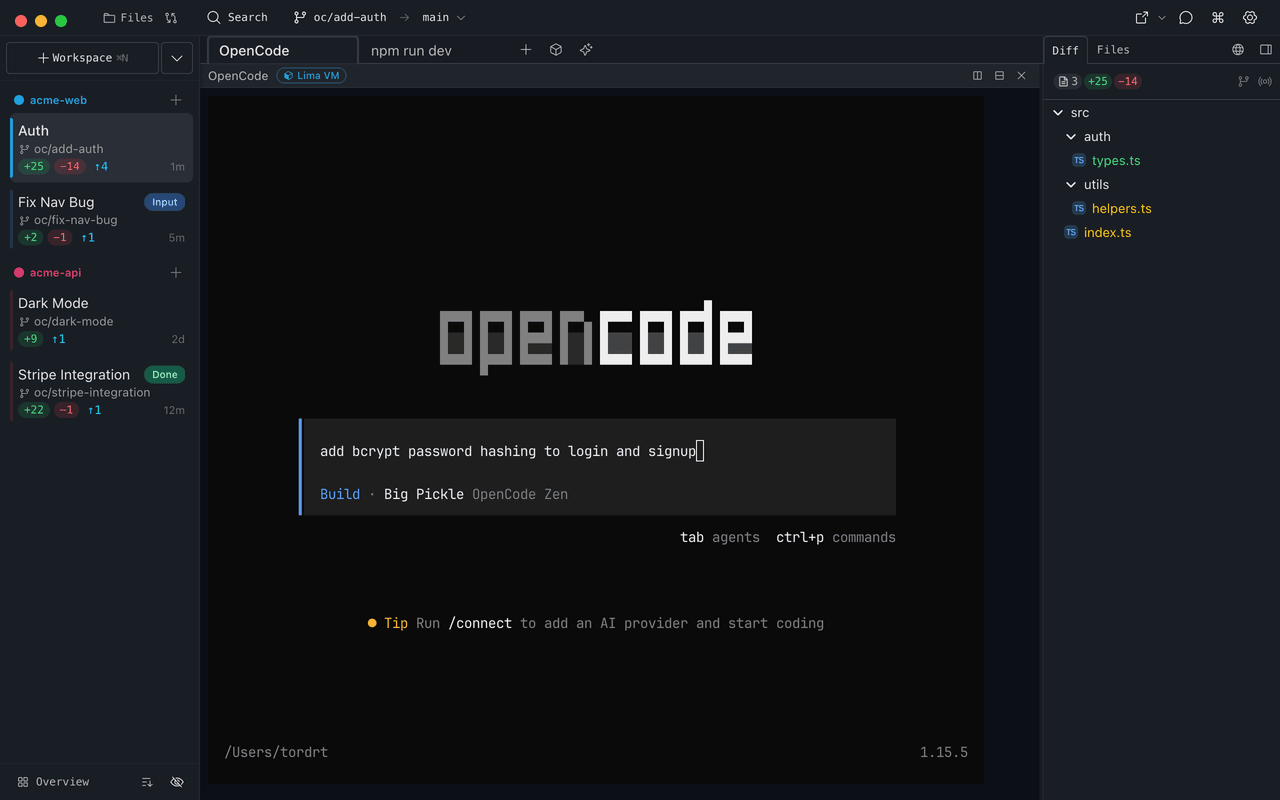The width and height of the screenshot is (1280, 800).
Task: Expand the chevron beside the open-externally icon
Action: pos(1161,17)
